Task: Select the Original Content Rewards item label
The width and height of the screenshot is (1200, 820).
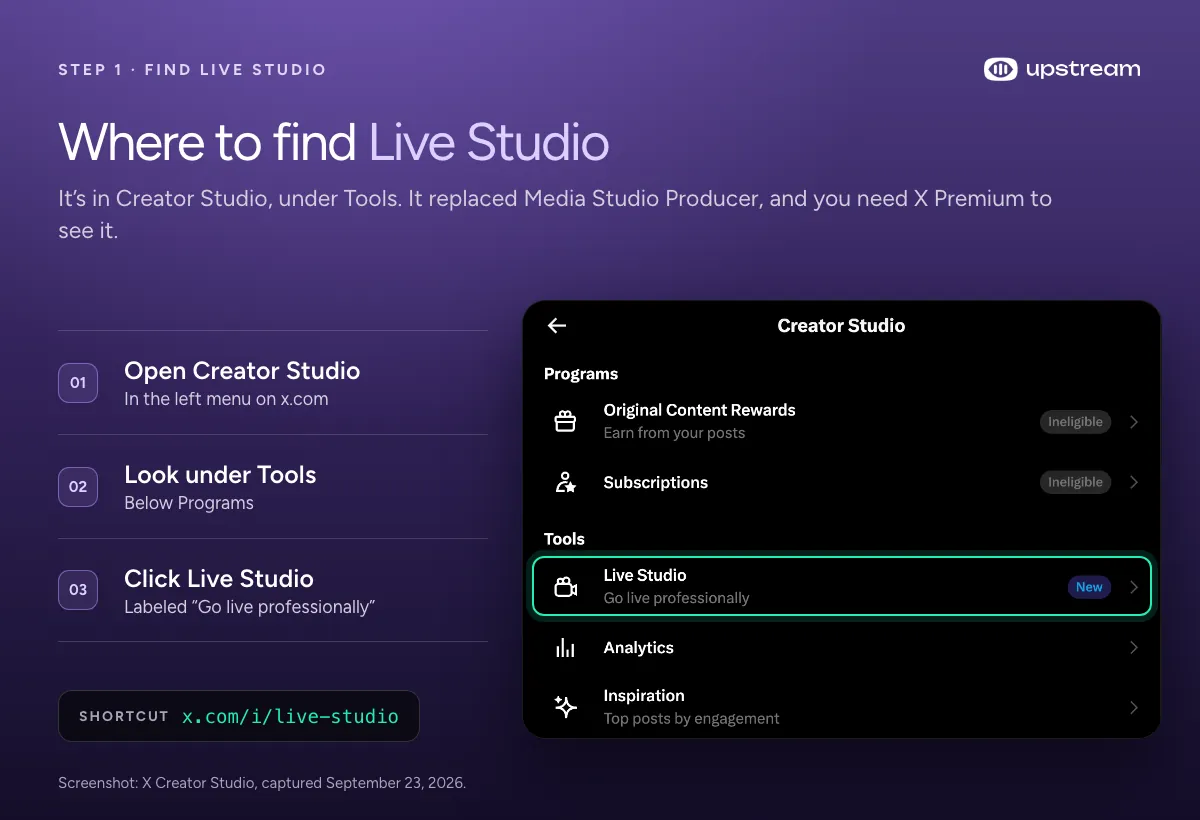Action: click(700, 410)
